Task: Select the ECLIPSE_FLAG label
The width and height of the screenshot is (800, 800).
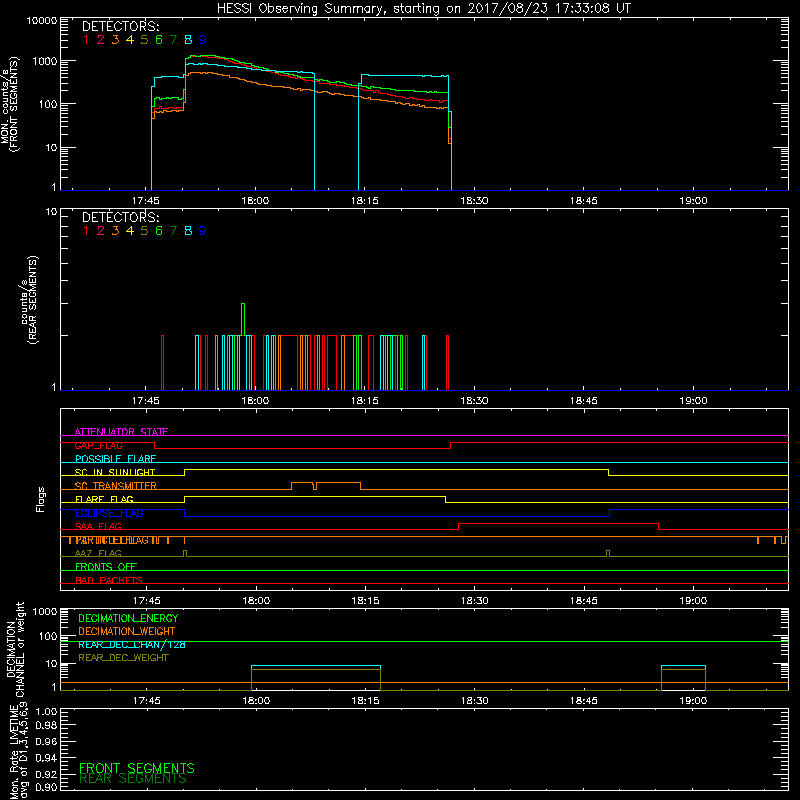Action: tap(109, 513)
